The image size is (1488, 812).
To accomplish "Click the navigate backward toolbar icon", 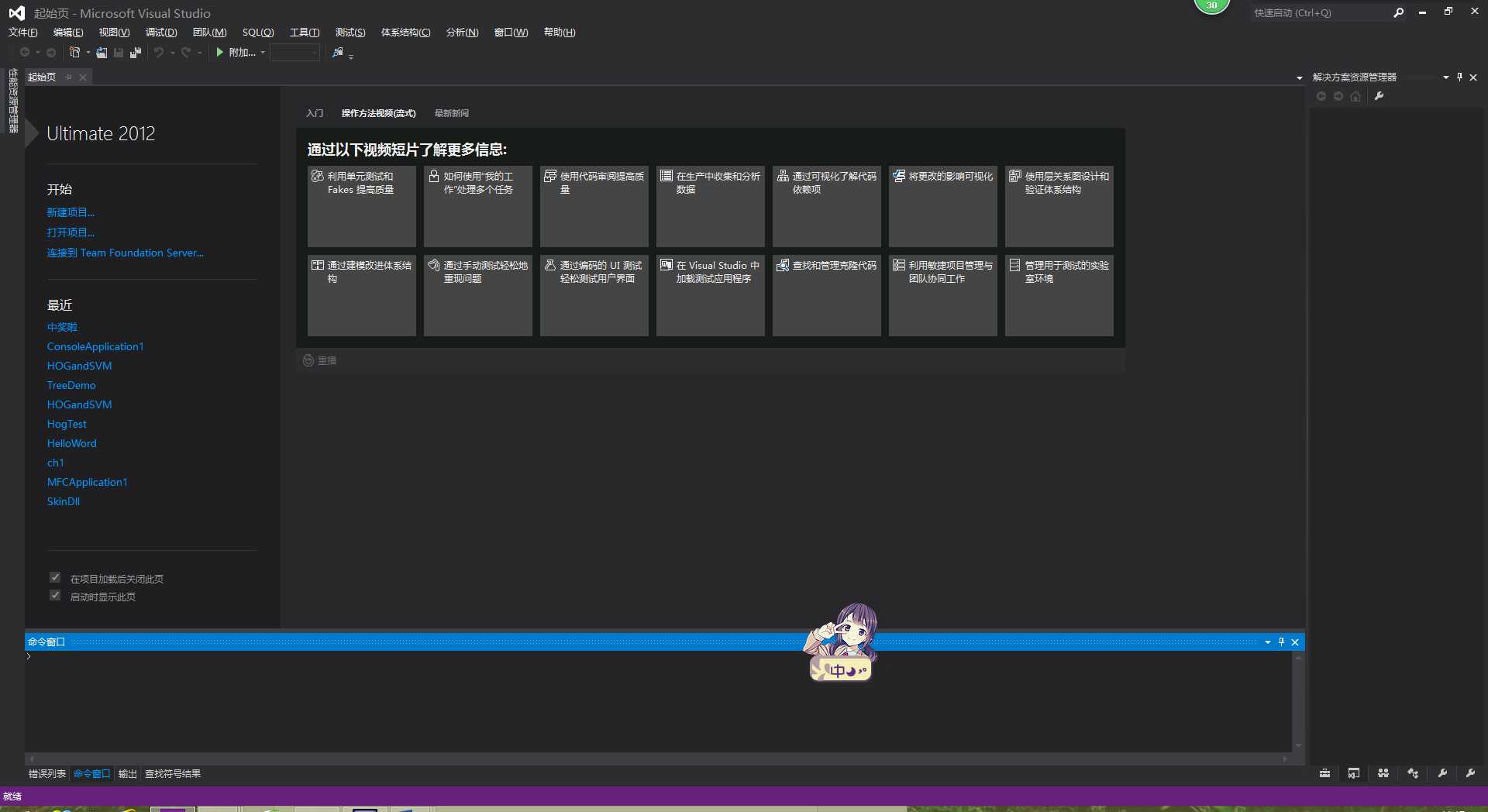I will 25,53.
